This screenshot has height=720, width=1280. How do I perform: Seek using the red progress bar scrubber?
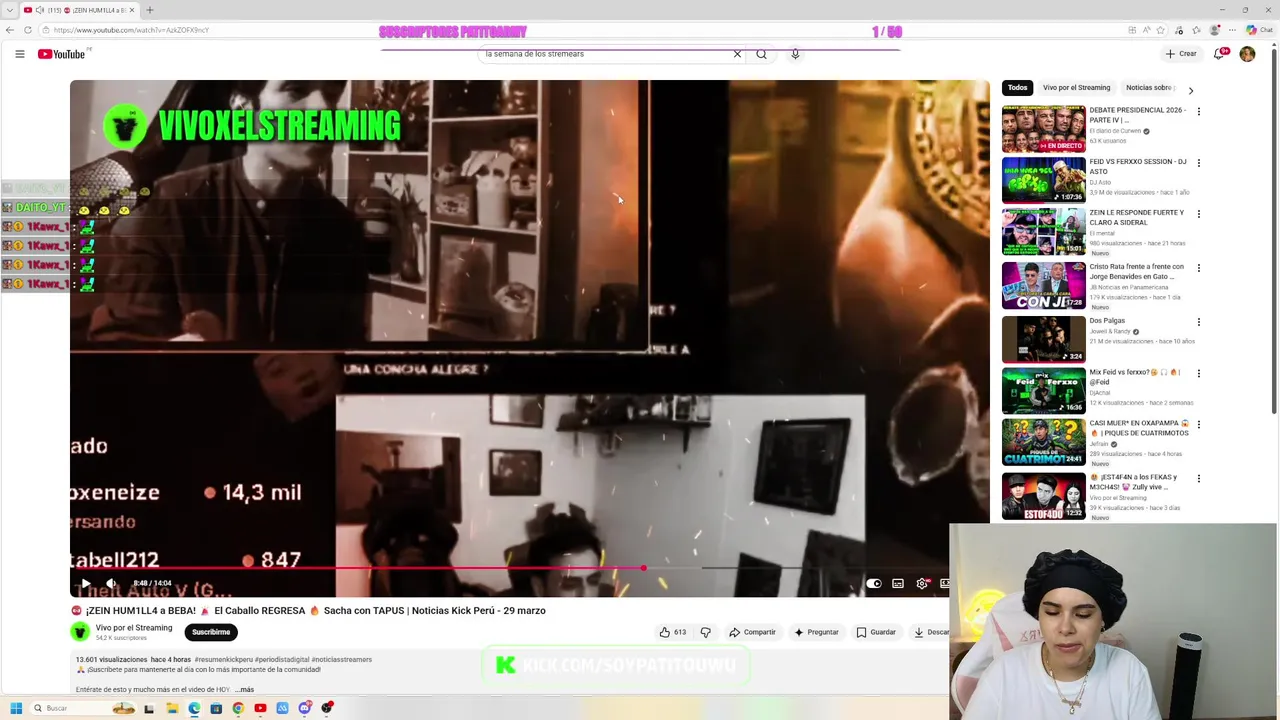click(643, 568)
